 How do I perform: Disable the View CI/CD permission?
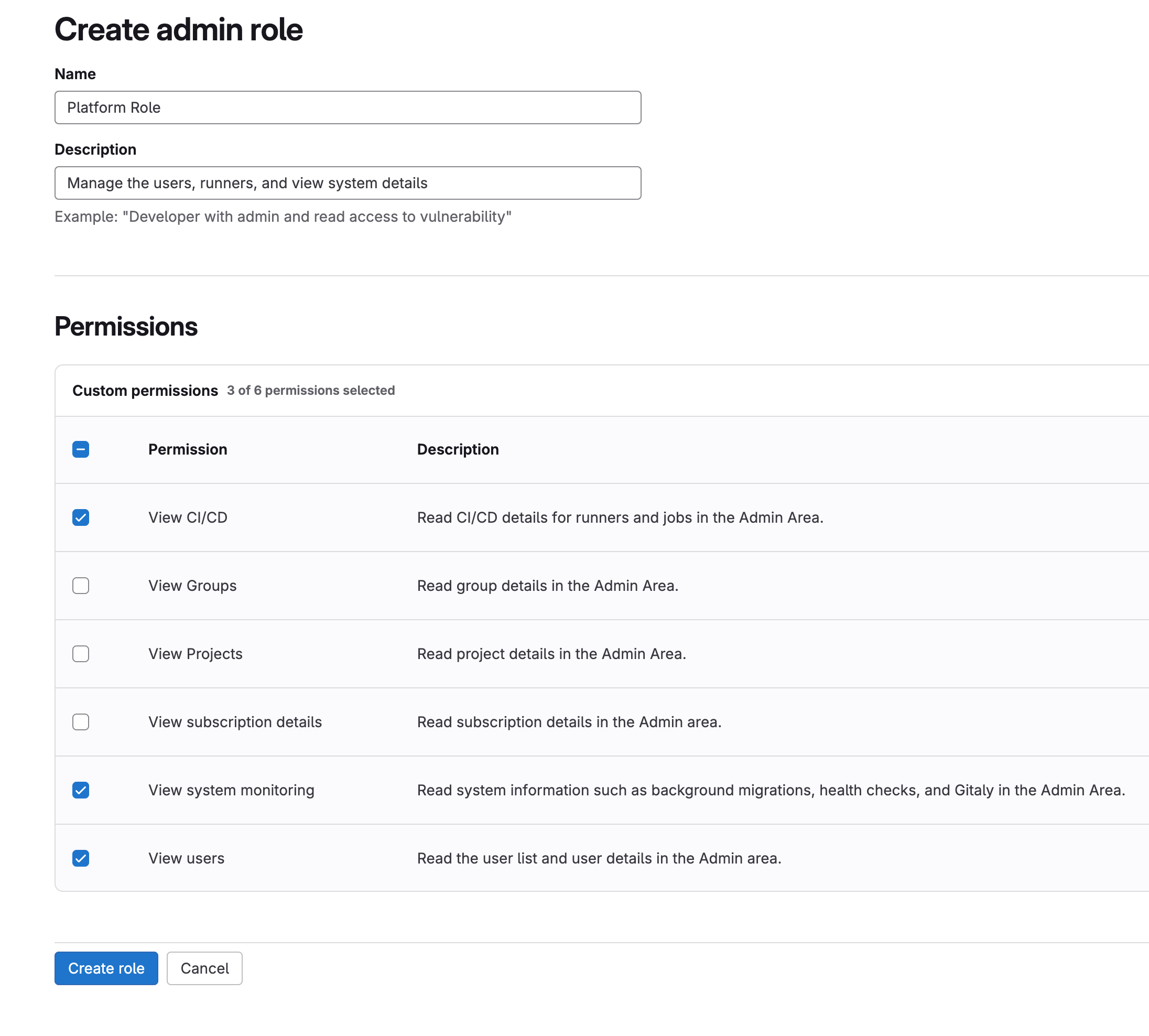click(81, 517)
